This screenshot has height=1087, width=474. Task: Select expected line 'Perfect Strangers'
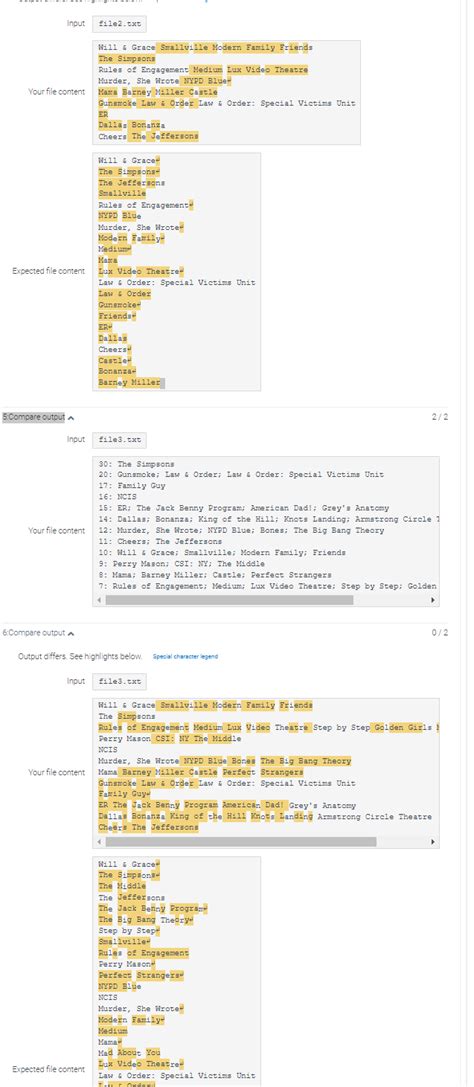141,975
